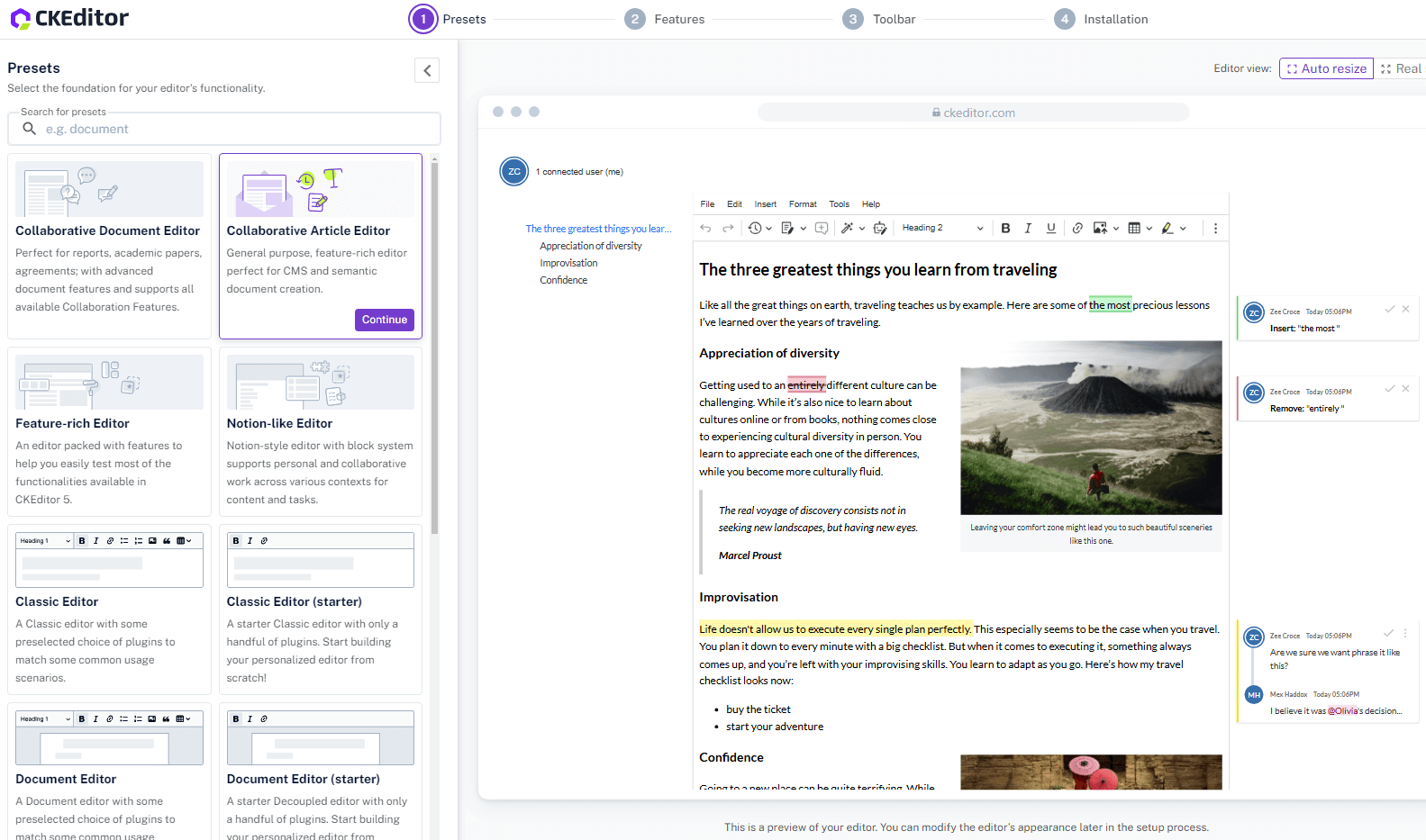Click the underline toolbar icon
This screenshot has width=1426, height=840.
coord(1050,229)
